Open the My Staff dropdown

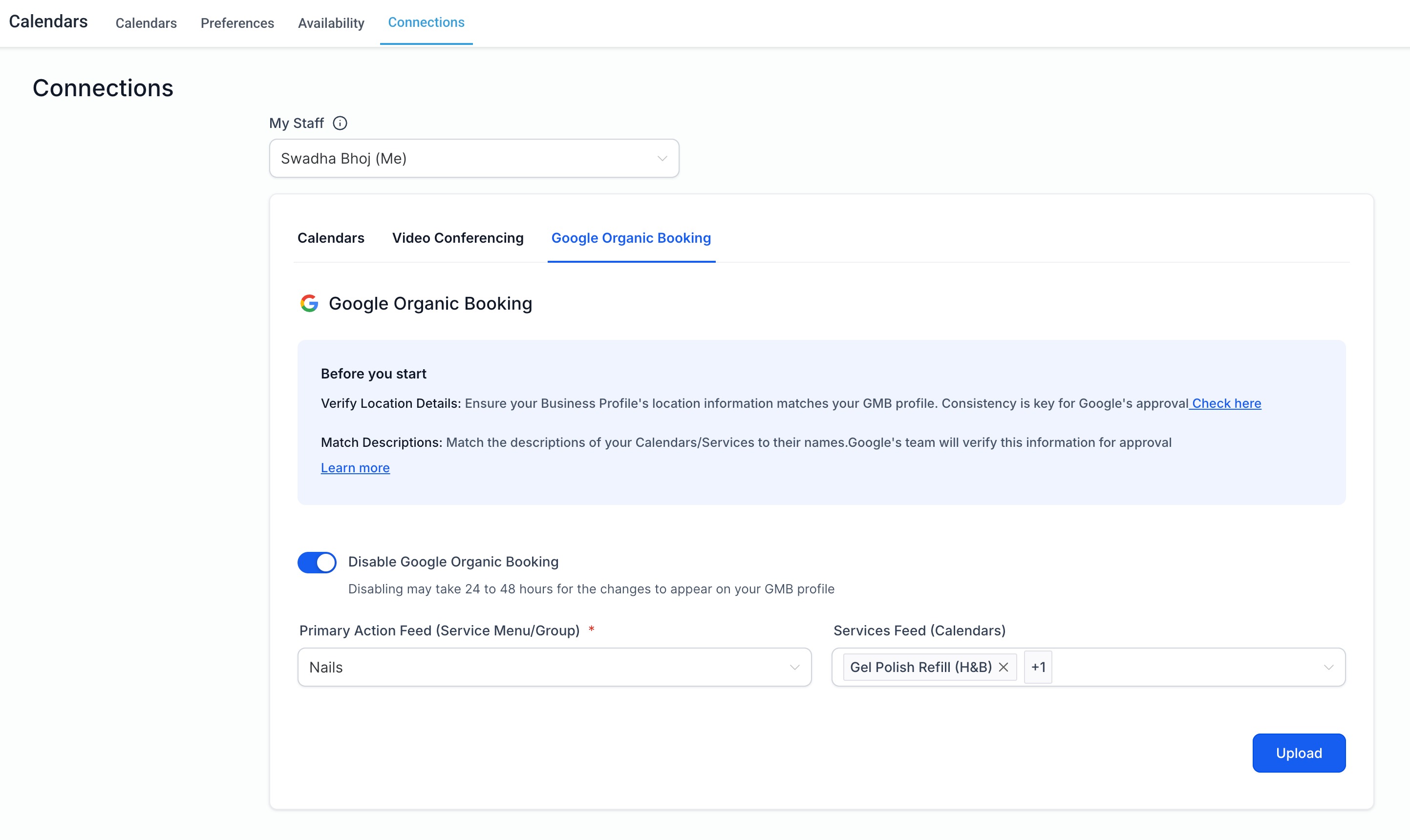474,159
